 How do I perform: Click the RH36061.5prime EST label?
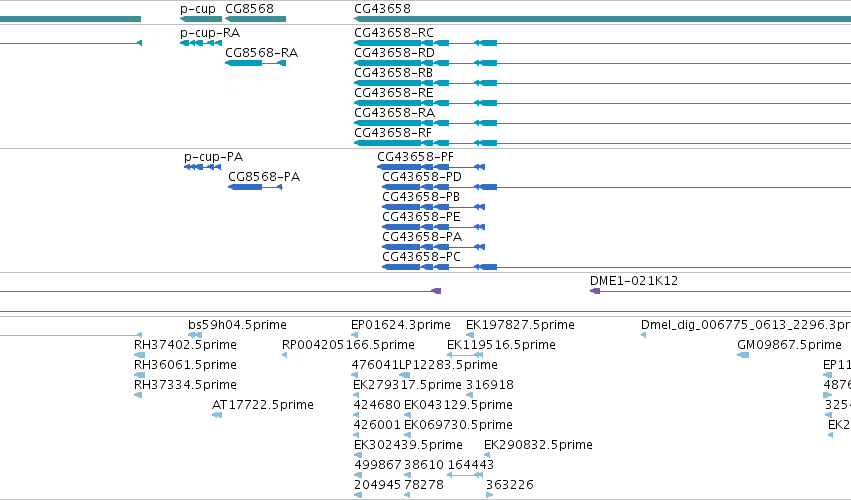pos(185,365)
